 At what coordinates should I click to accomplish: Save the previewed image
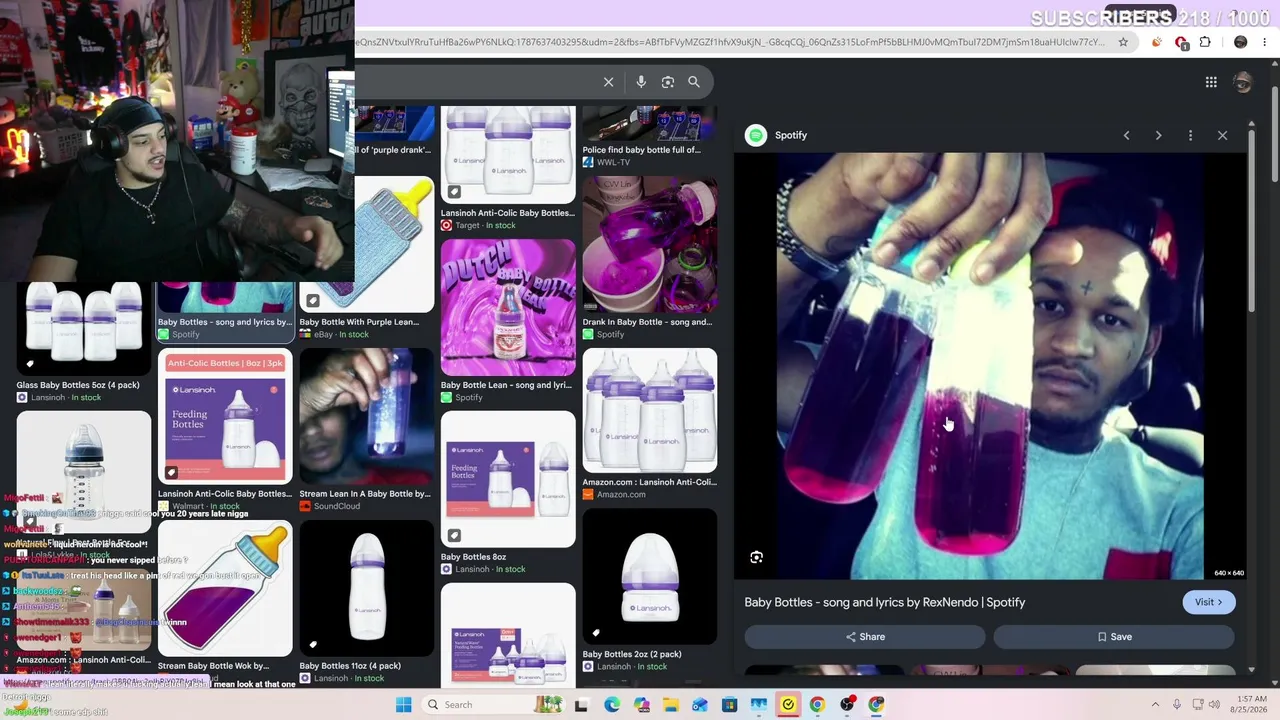click(1114, 637)
